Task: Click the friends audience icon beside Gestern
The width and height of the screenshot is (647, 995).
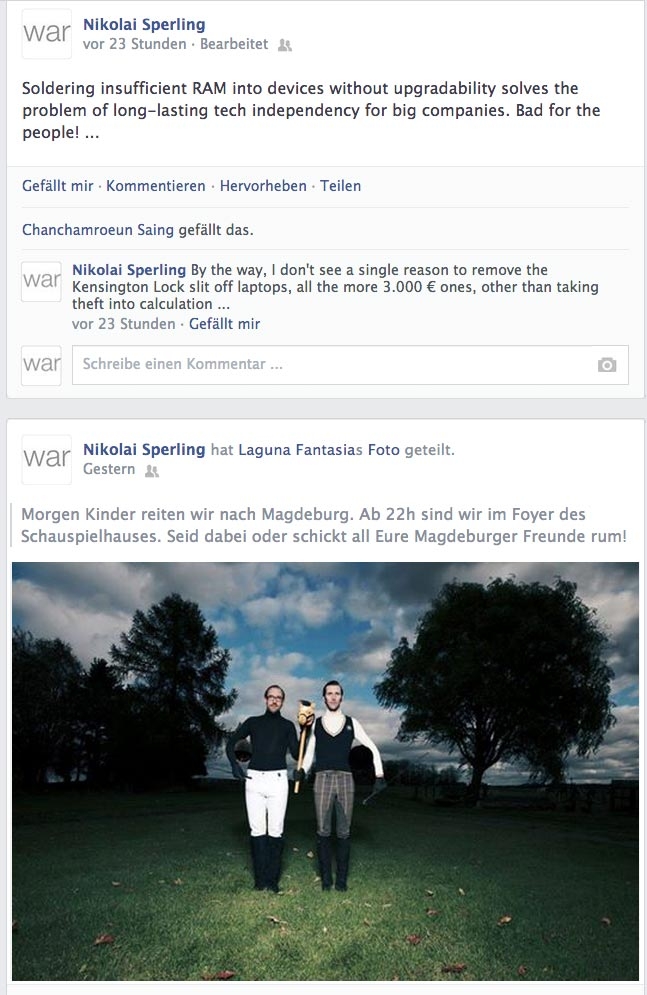Action: (152, 471)
